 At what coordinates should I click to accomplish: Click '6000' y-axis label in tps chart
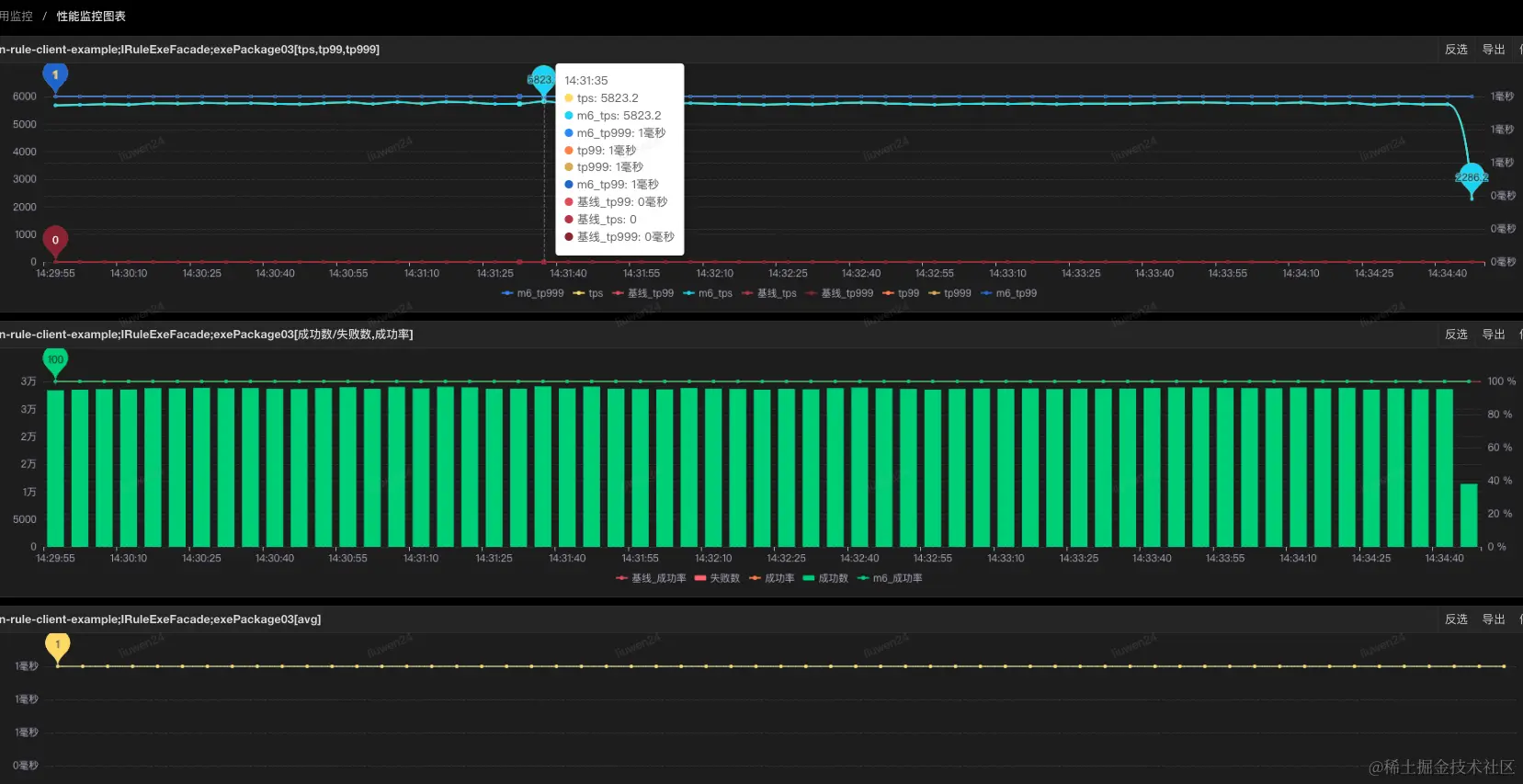[x=25, y=97]
